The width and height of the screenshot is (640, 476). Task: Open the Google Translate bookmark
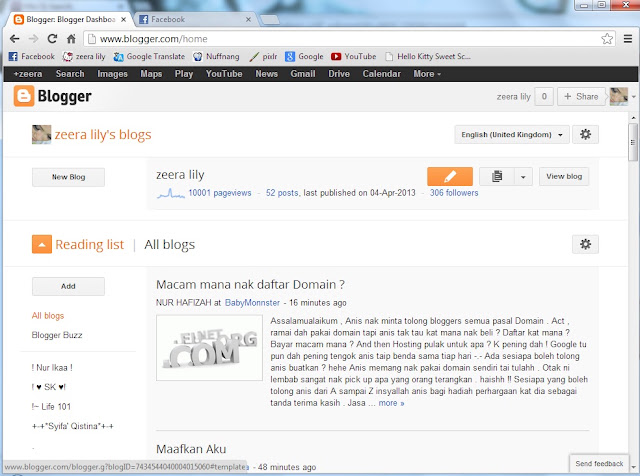coord(149,56)
